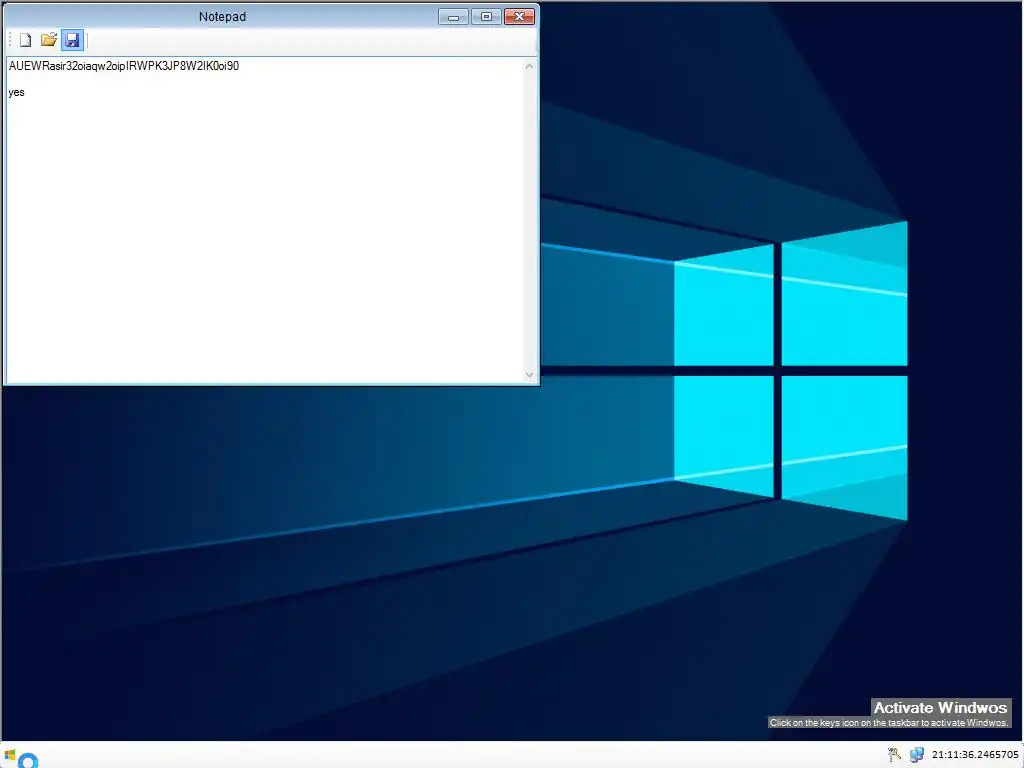The height and width of the screenshot is (768, 1024).
Task: Click the toolbar grip handle left of New
Action: pyautogui.click(x=10, y=40)
